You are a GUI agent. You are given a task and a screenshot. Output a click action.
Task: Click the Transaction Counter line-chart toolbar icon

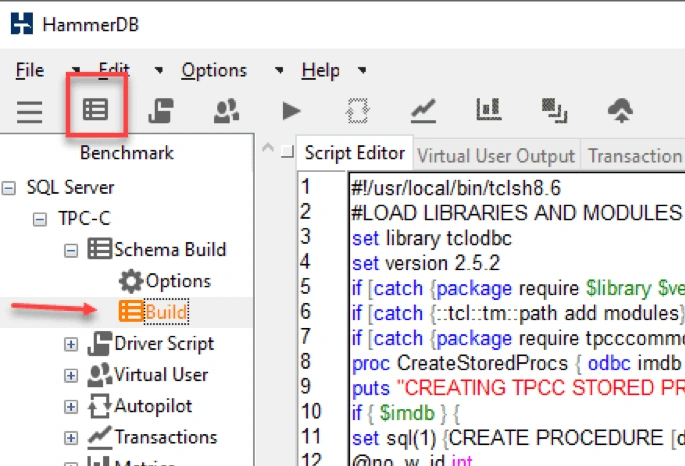423,111
